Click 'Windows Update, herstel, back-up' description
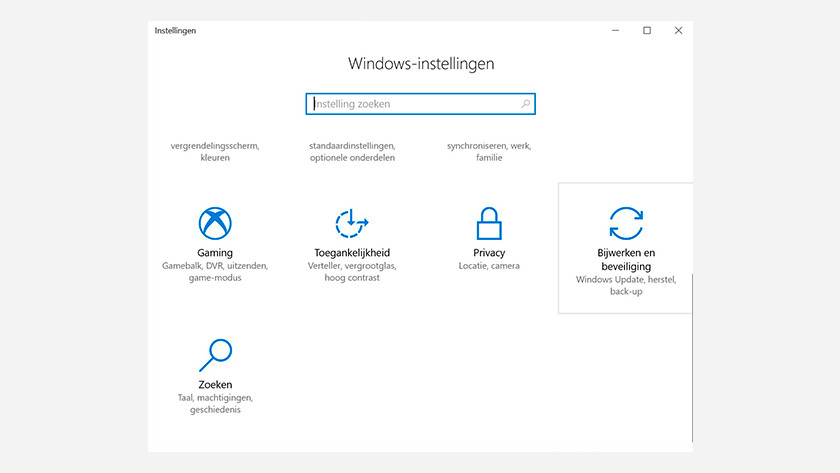 tap(626, 286)
